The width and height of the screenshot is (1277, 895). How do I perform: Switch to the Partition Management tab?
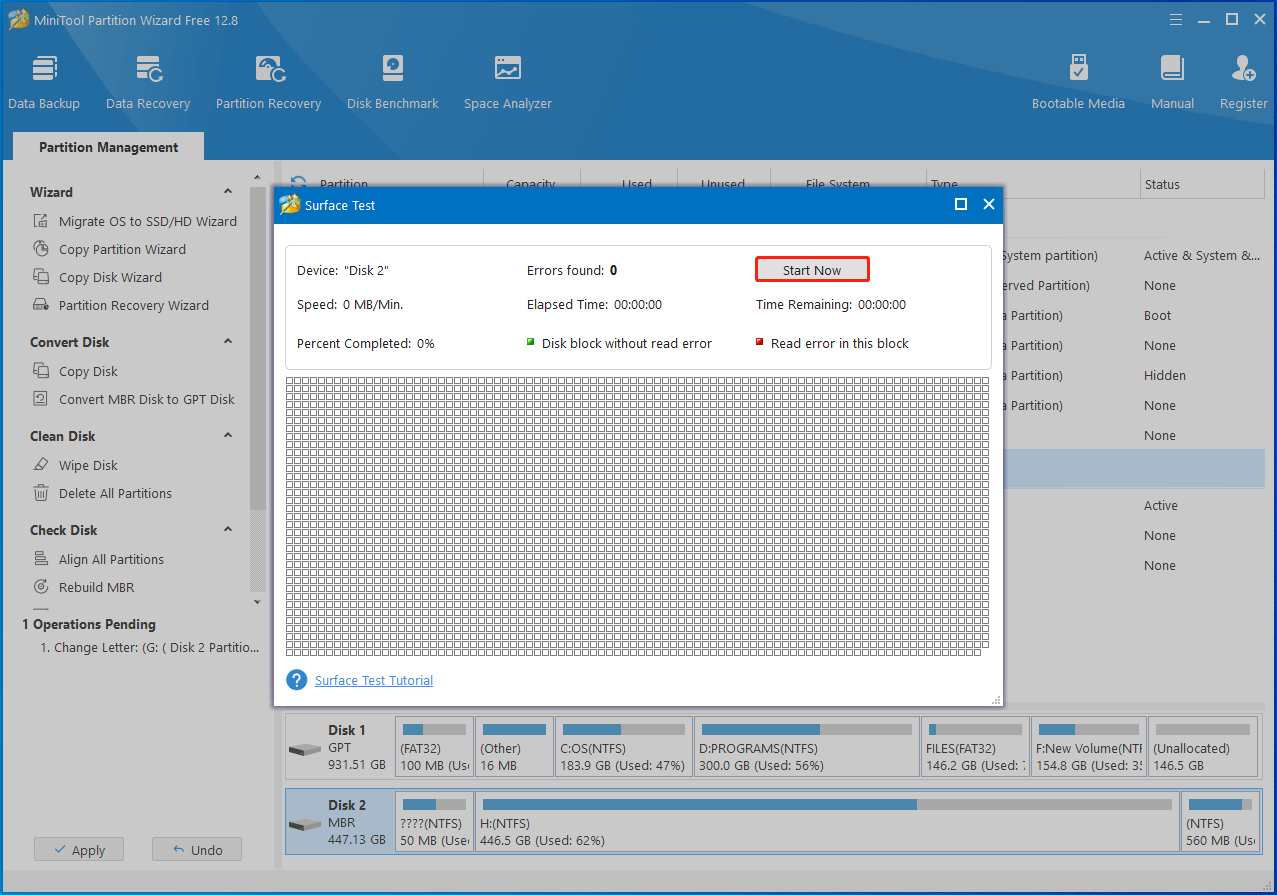coord(108,147)
